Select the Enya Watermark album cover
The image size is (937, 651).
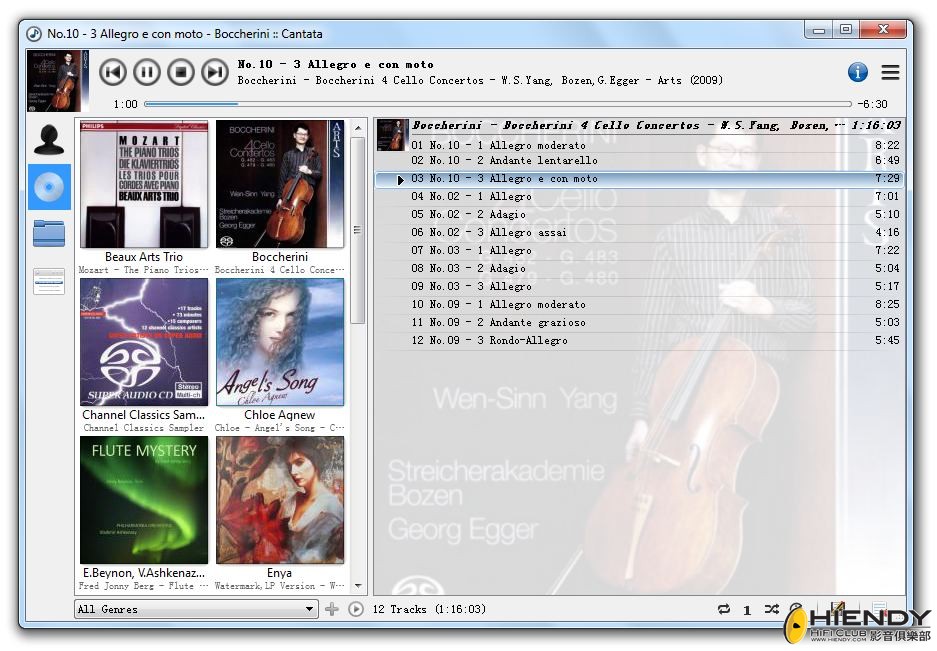(280, 500)
